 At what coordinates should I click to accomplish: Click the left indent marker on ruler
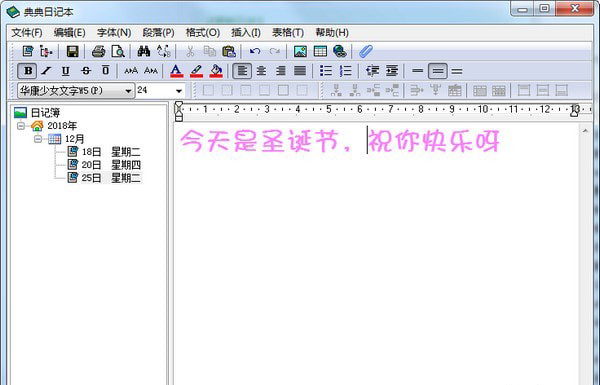point(179,118)
